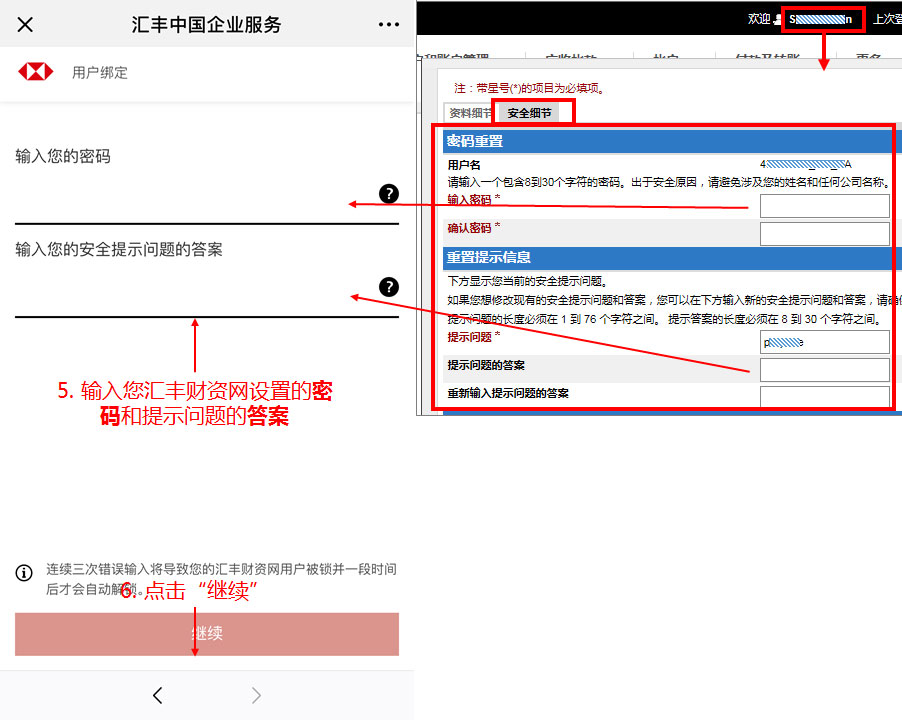The width and height of the screenshot is (902, 720).
Task: Click help icon beside password field
Action: click(389, 194)
